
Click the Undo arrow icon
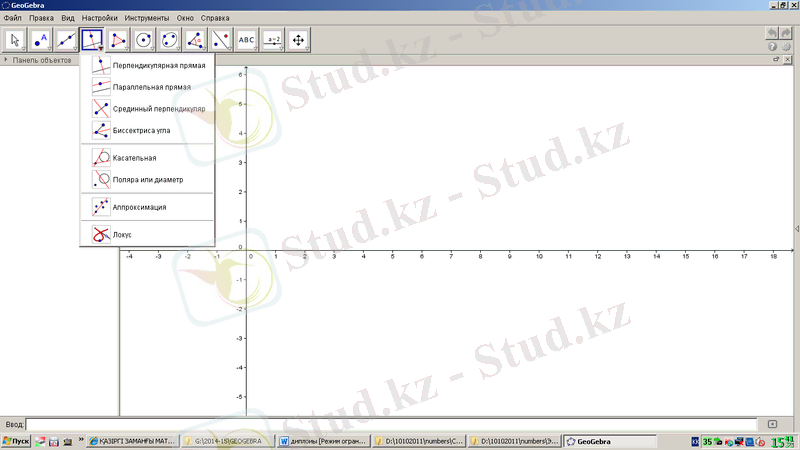[x=772, y=33]
